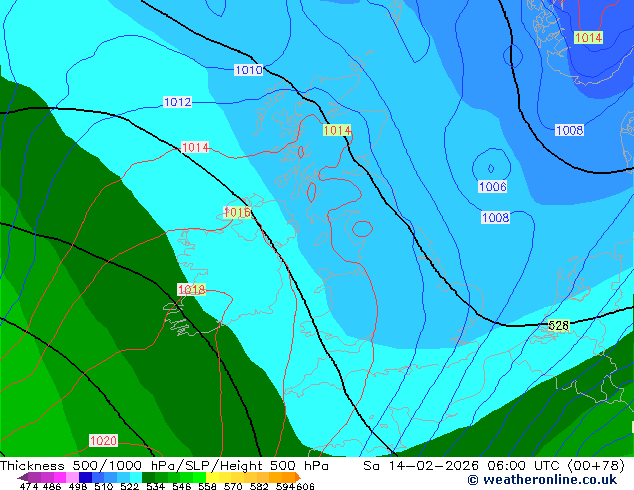Click the 'Sa 14-02-2026 06:00 UTC' timestamp

click(x=461, y=465)
